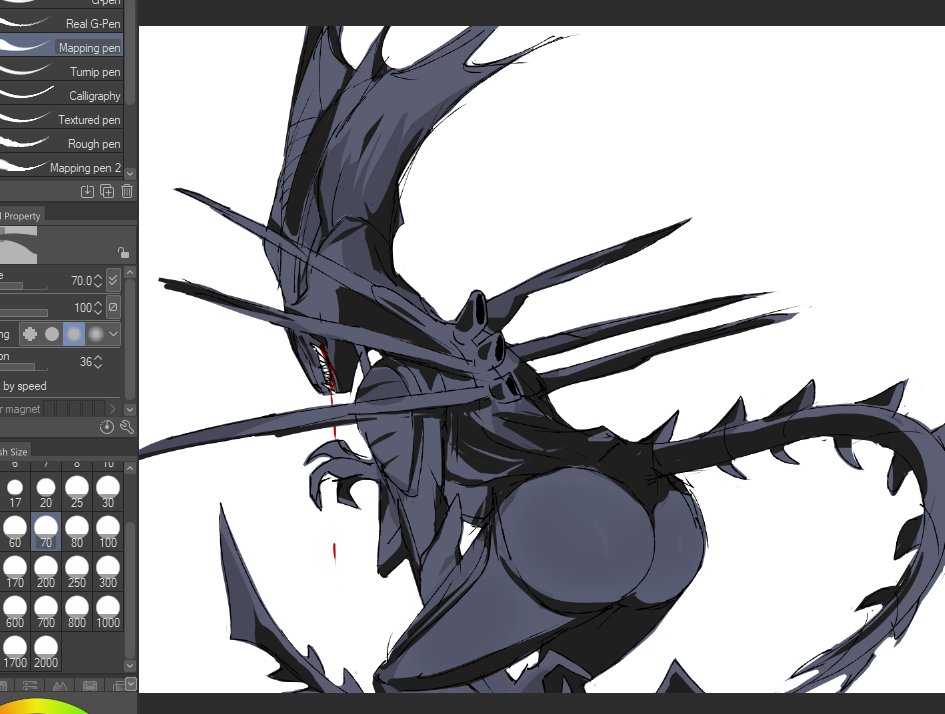This screenshot has width=945, height=714.
Task: Select brush size preset 800
Action: pyautogui.click(x=77, y=612)
